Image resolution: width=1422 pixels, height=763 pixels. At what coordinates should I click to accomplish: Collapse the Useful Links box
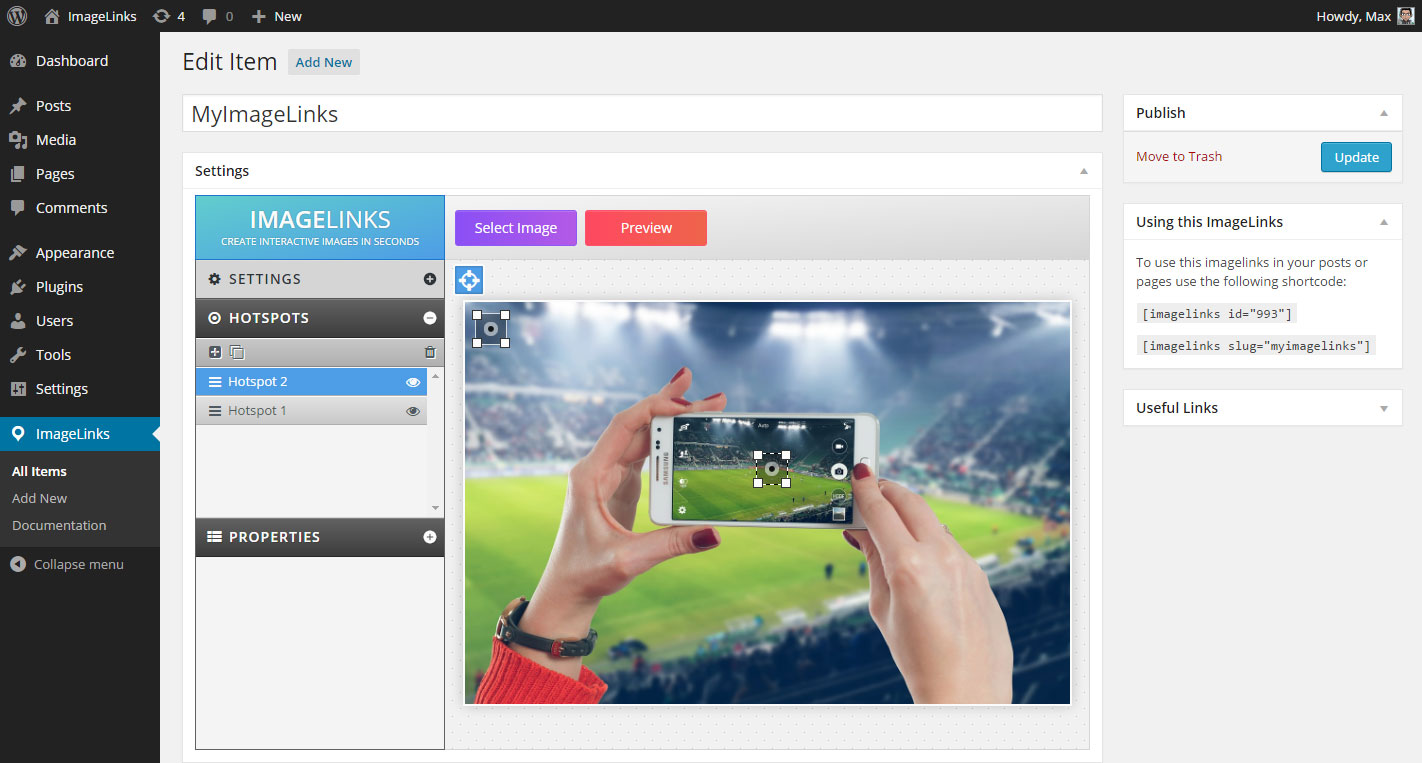(x=1384, y=407)
